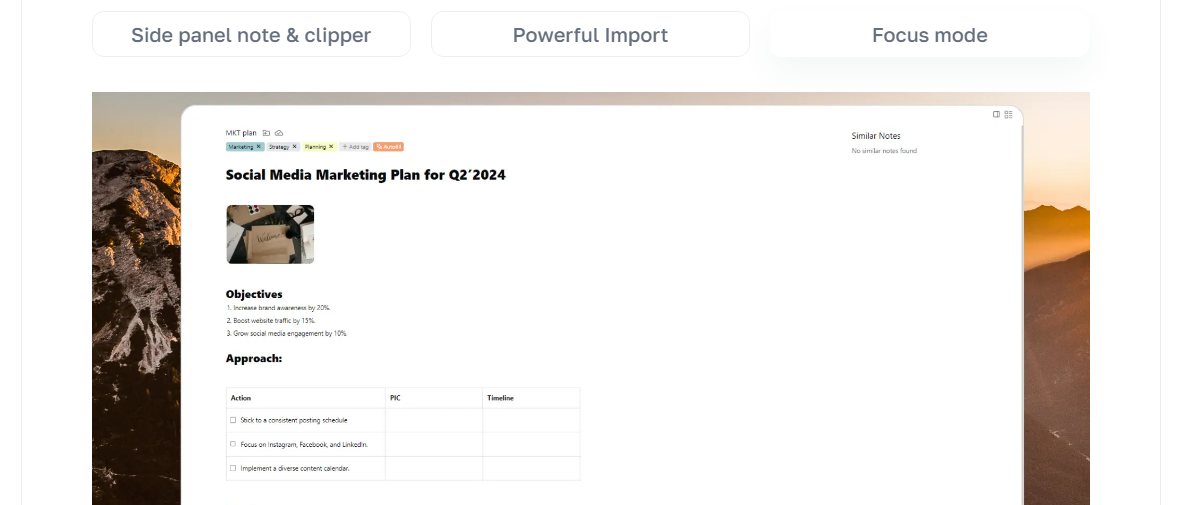This screenshot has height=505, width=1200.
Task: Switch to Side panel note & clipper tab
Action: (251, 35)
